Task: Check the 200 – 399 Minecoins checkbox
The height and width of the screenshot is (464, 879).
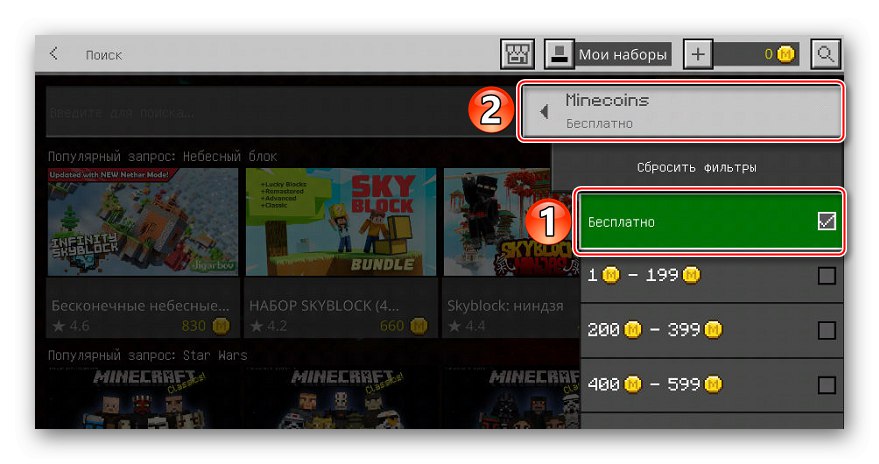Action: (x=827, y=330)
